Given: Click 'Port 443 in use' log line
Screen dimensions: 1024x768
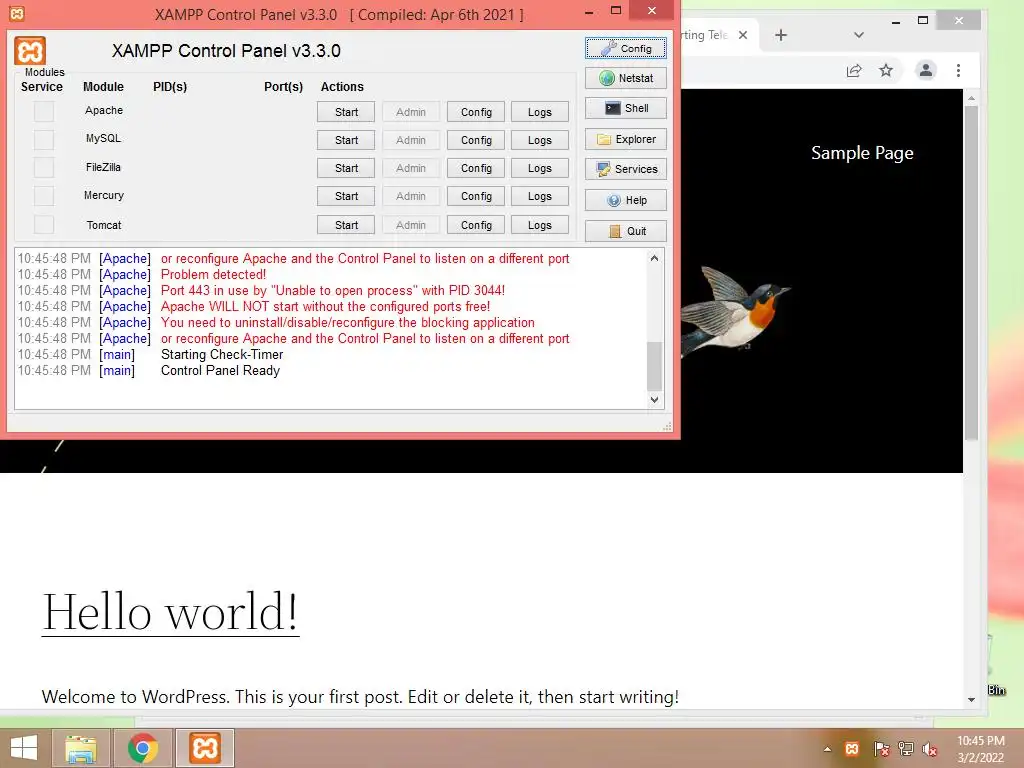Looking at the screenshot, I should [x=332, y=291].
